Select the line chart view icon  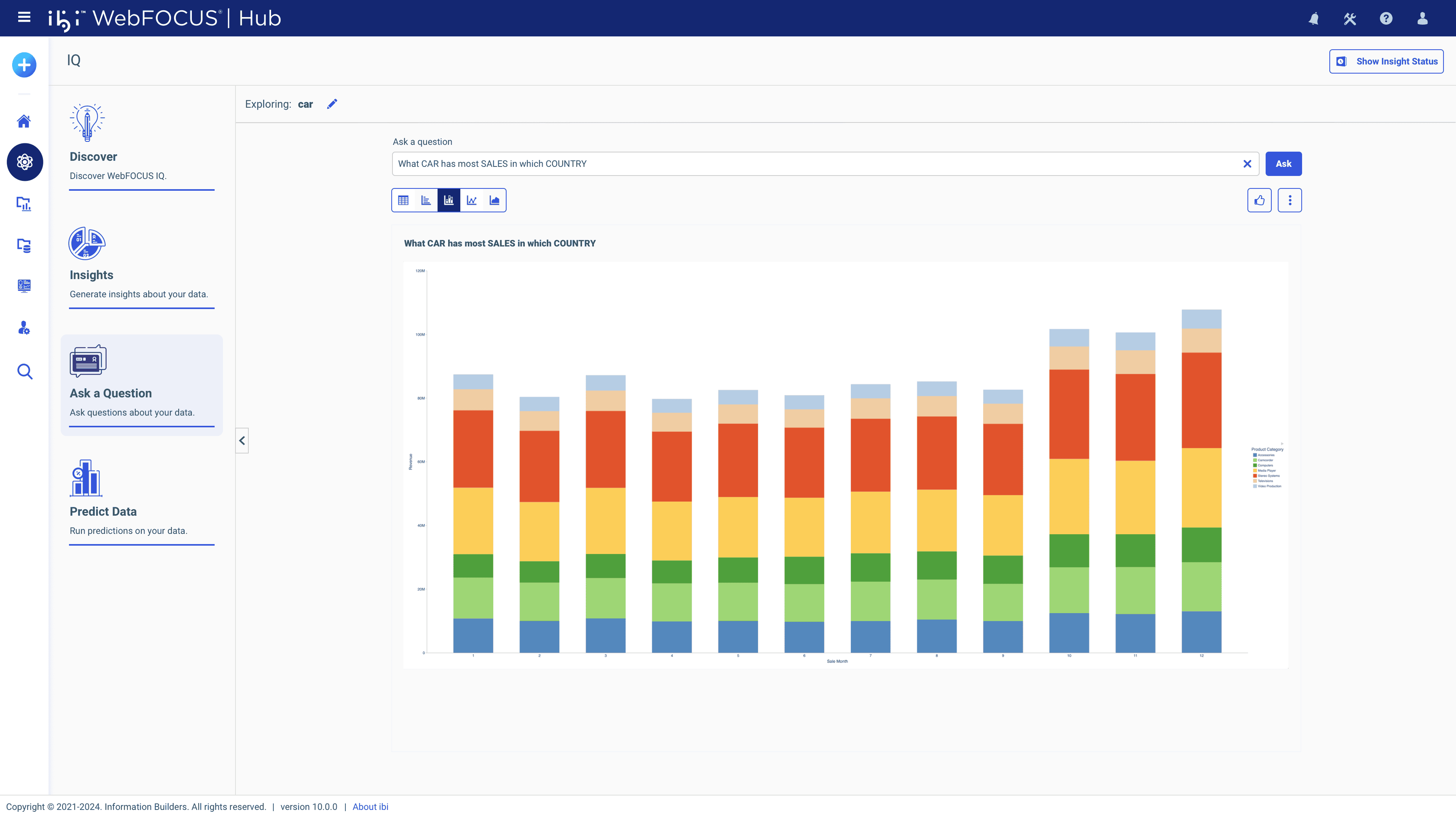coord(471,200)
